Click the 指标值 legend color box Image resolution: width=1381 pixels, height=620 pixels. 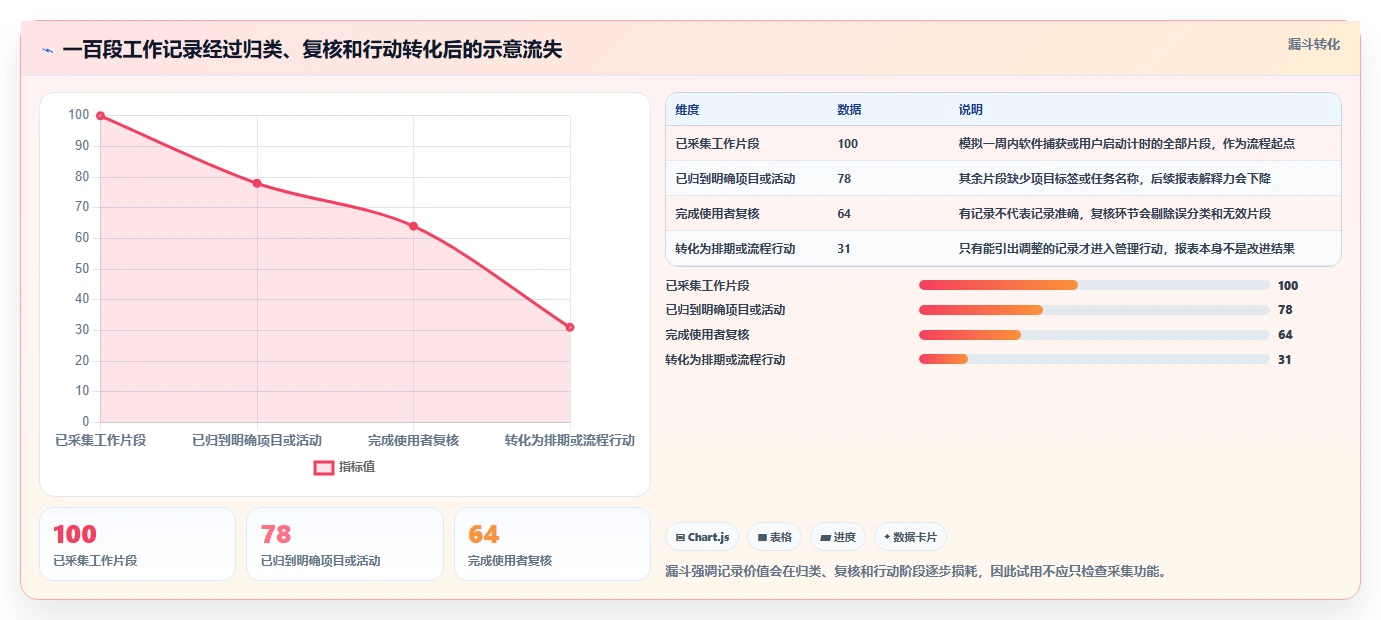tap(324, 467)
